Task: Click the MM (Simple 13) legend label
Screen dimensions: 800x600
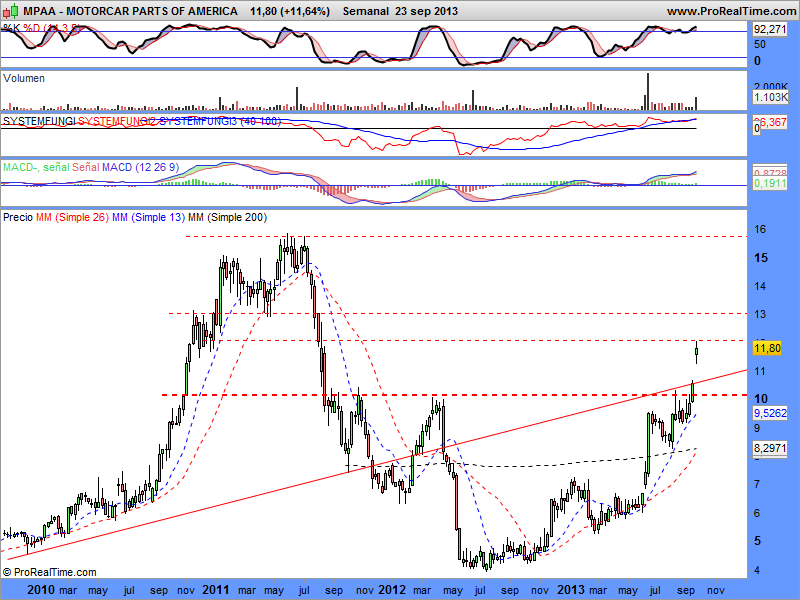Action: point(148,217)
